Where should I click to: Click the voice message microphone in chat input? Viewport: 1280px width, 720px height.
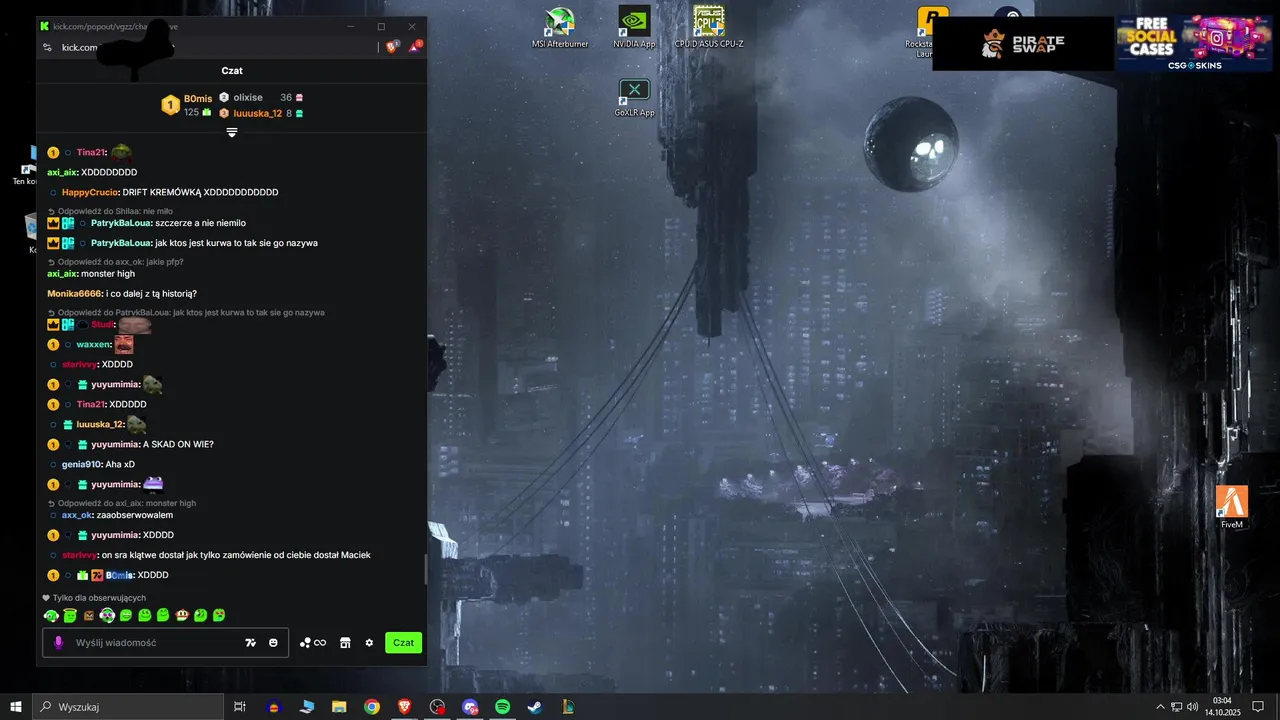click(58, 643)
